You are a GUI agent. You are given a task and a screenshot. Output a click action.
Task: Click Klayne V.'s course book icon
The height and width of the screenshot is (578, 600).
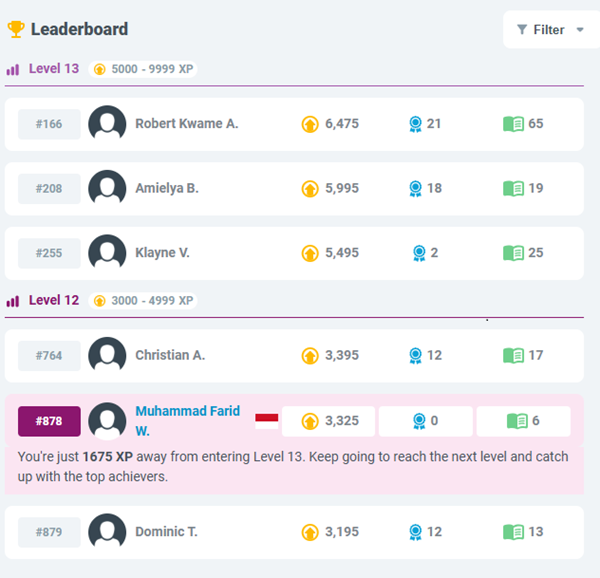click(x=513, y=253)
